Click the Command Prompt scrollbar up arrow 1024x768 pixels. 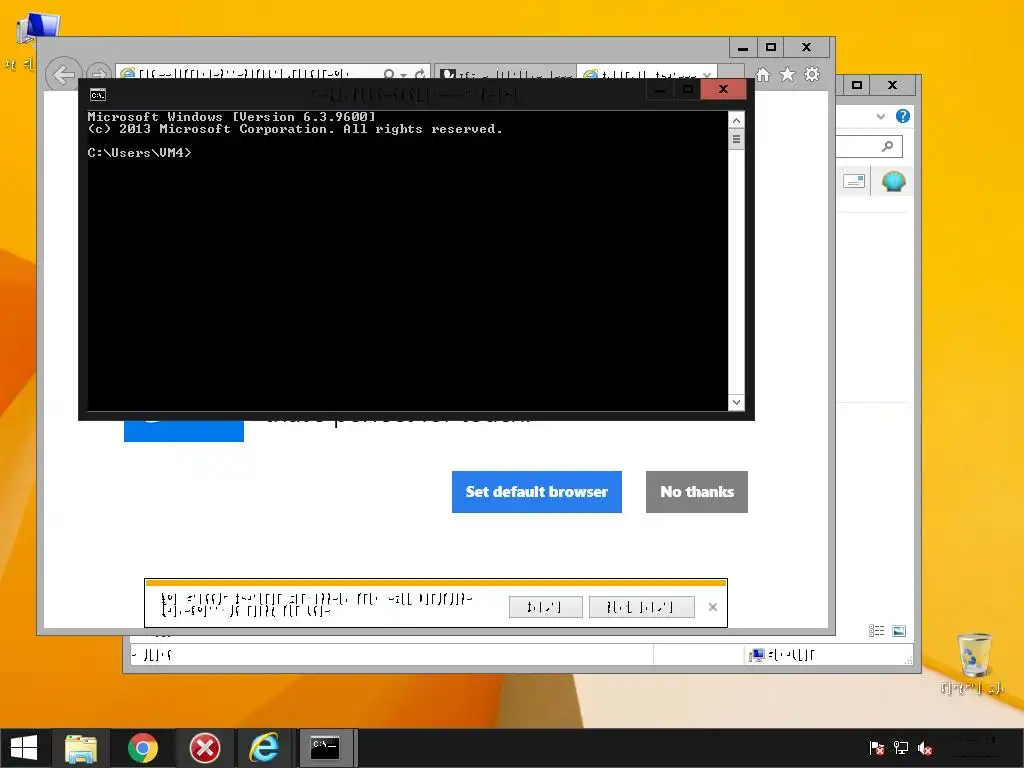pos(736,120)
